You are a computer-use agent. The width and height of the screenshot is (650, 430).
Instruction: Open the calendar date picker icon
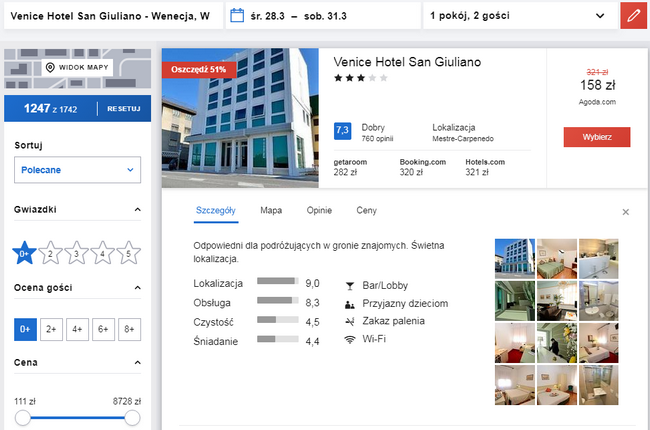[x=237, y=16]
